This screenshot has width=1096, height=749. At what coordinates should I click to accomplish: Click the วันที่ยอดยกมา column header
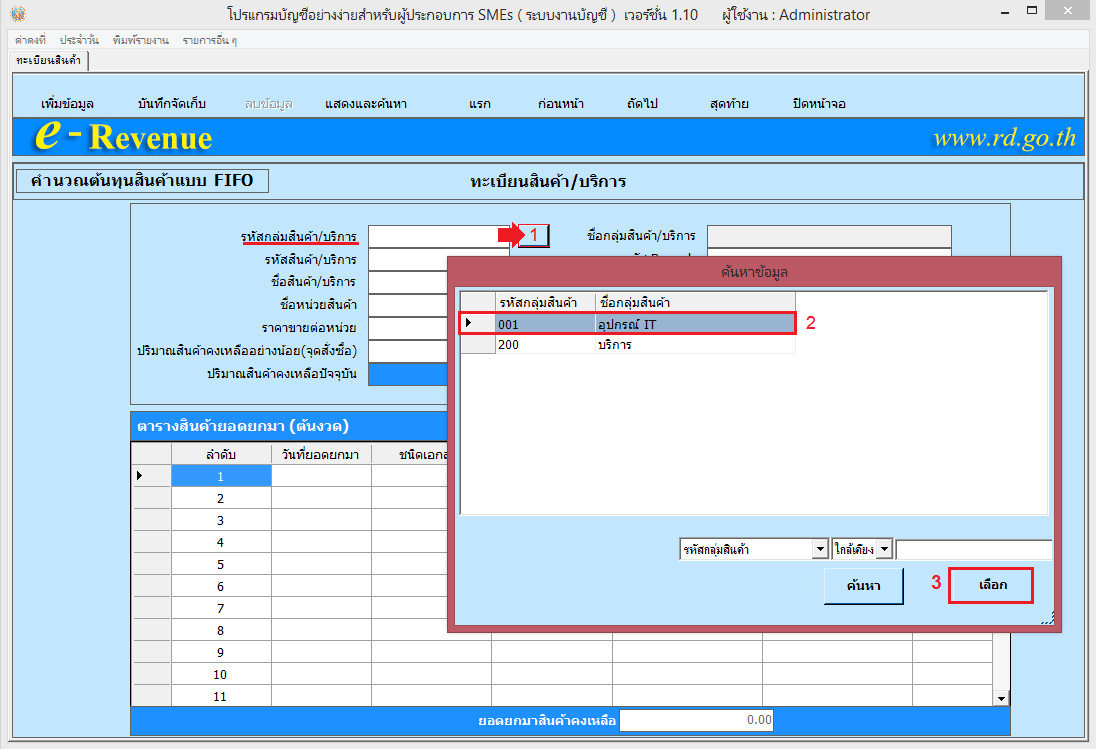tap(321, 454)
